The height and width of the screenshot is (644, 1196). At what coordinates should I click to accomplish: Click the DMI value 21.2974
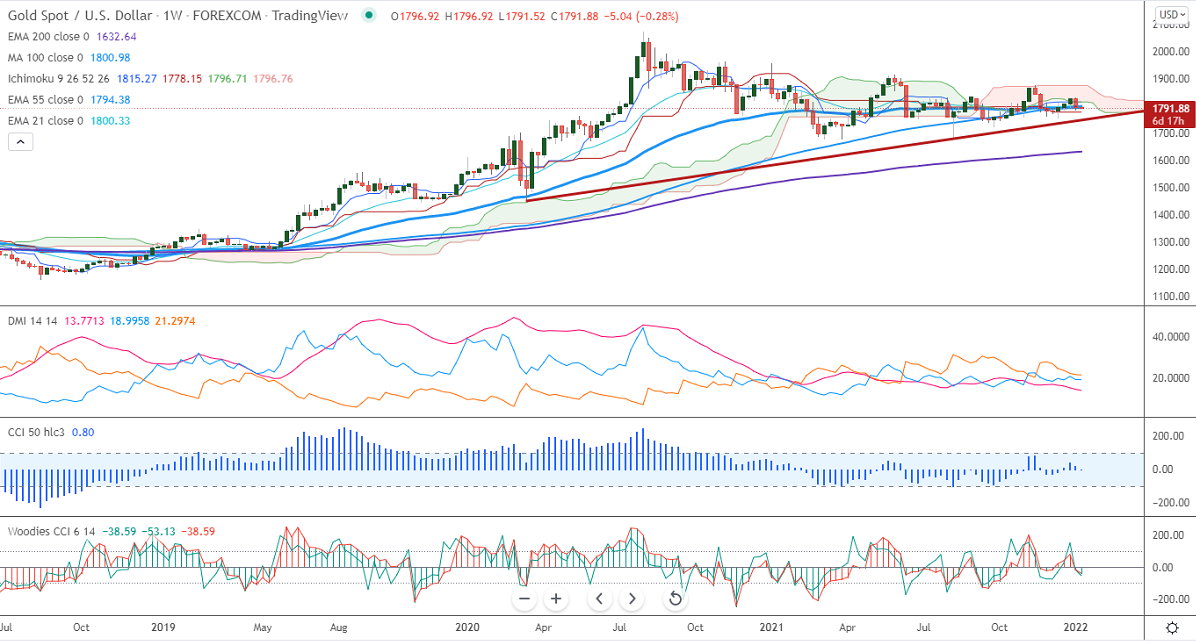175,321
